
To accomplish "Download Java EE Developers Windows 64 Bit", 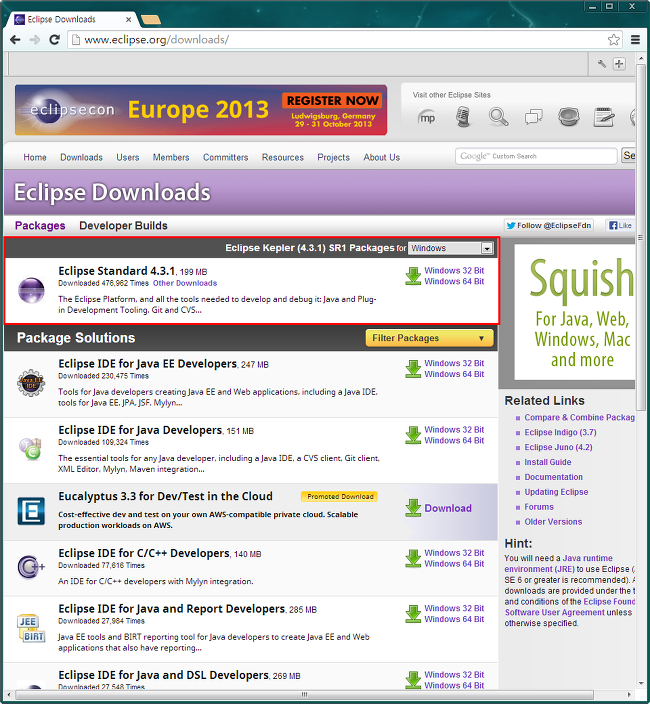I will [454, 374].
